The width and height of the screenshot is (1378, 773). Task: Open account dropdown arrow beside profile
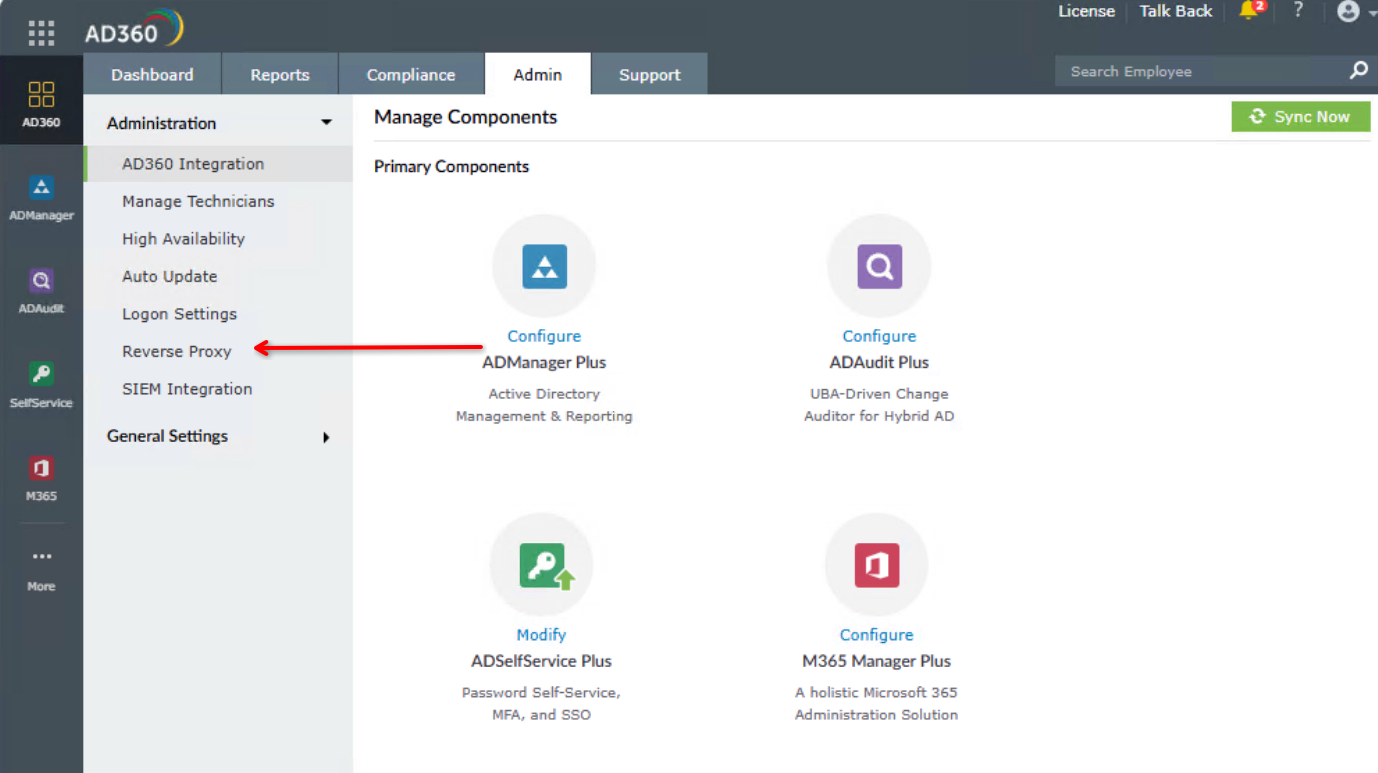click(x=1371, y=14)
